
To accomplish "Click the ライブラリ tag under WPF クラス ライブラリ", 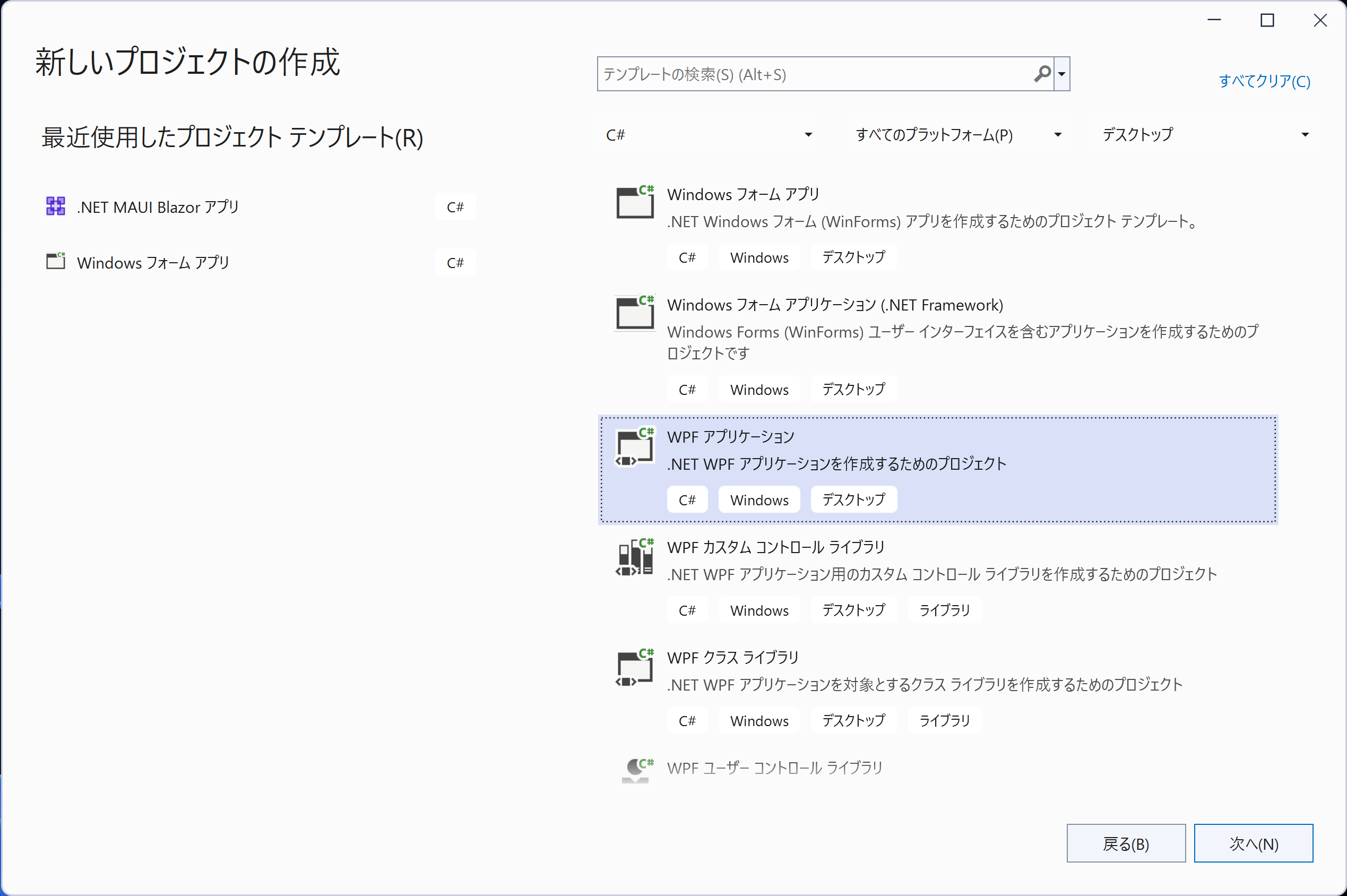I will pos(945,721).
